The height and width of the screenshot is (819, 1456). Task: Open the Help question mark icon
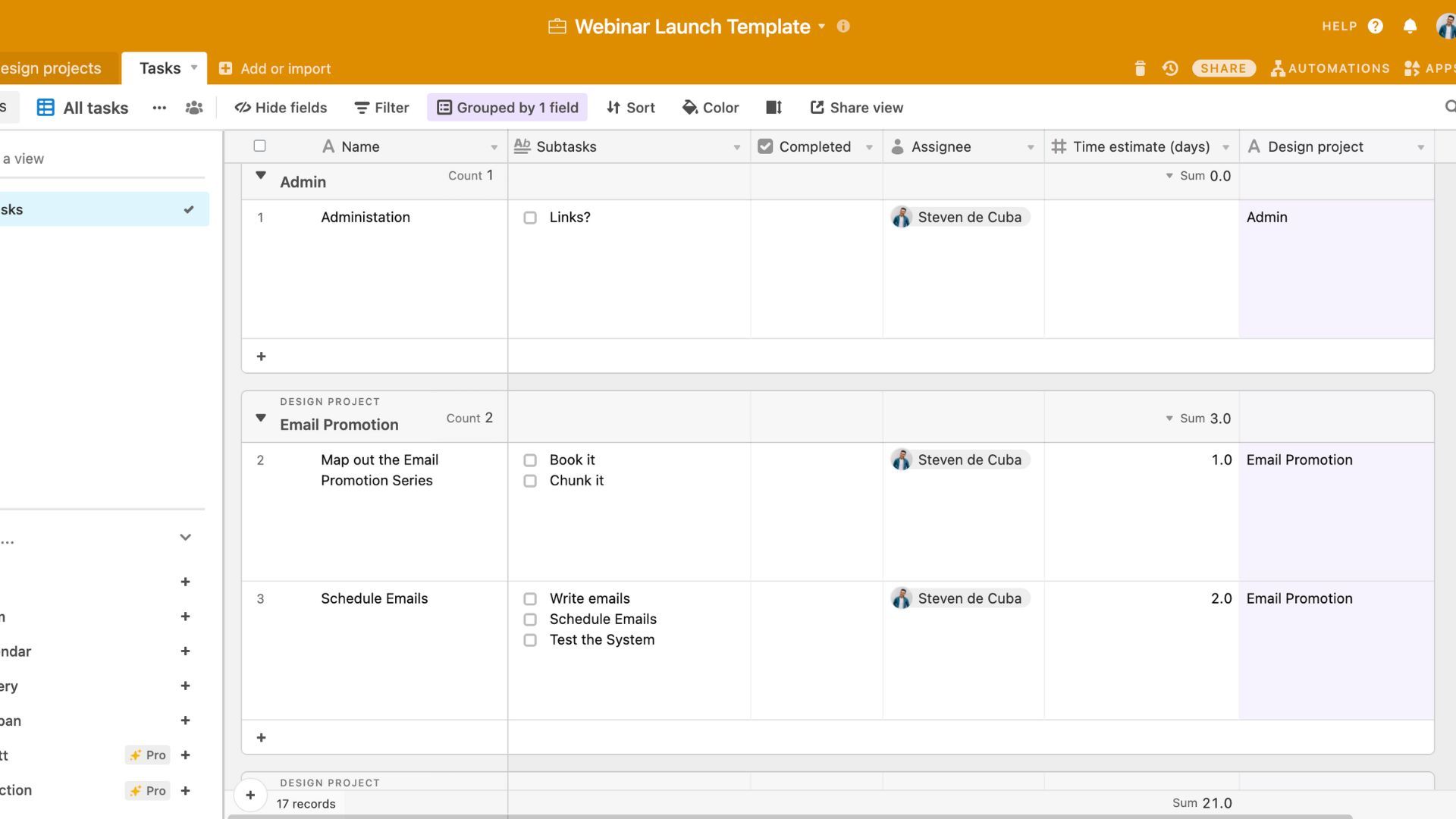point(1376,27)
